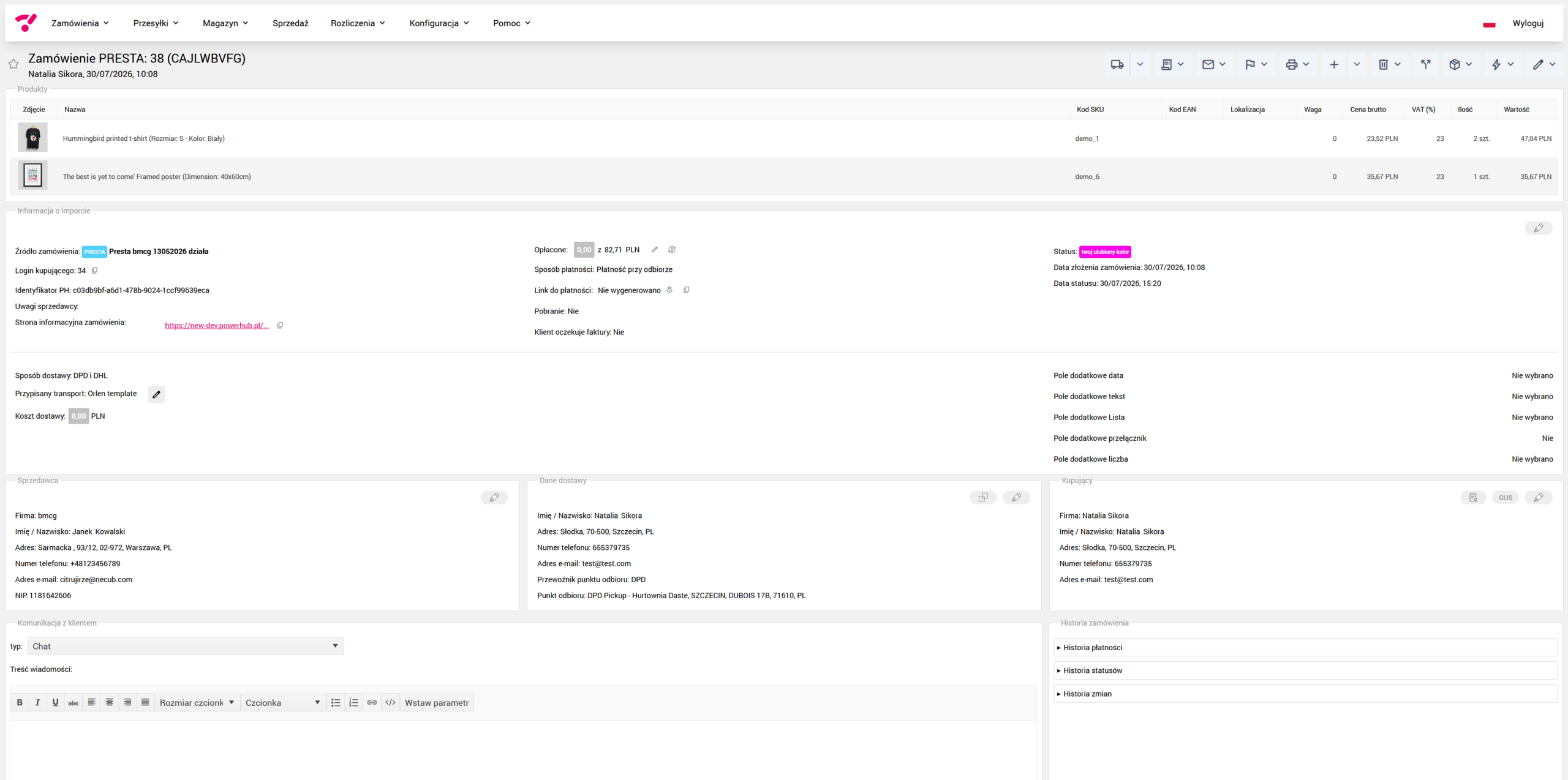
Task: Edit the Dane dostawy delivery details
Action: coord(1016,498)
